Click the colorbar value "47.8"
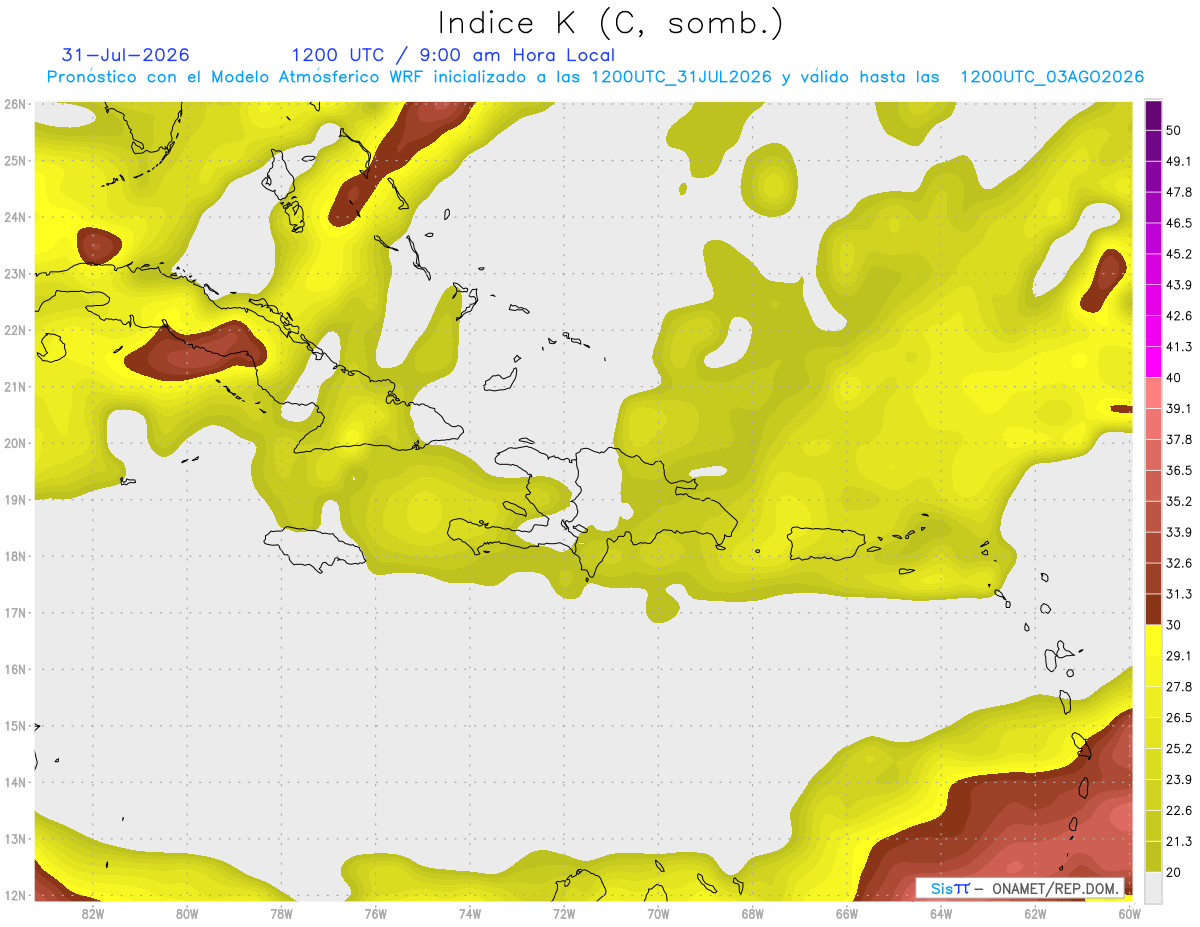Viewport: 1200px width, 927px height. tap(1179, 193)
